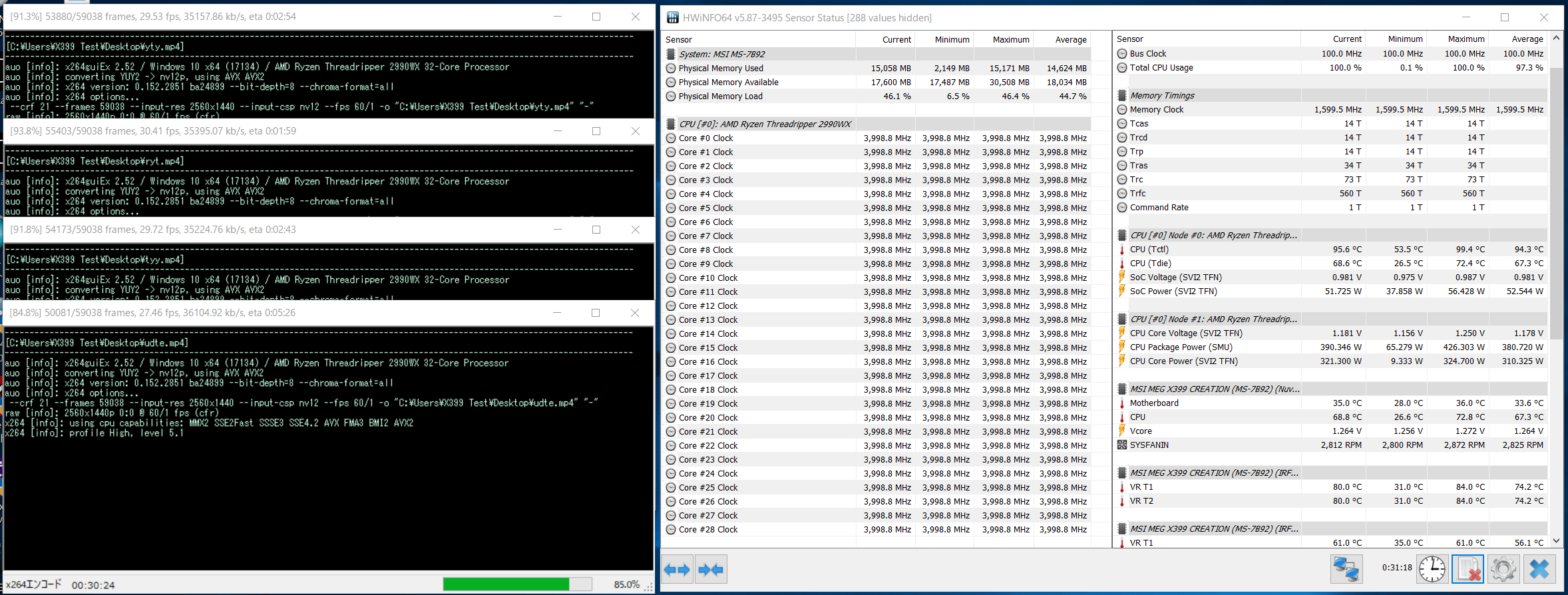Click the Vcore lightning bolt icon
1568x595 pixels.
click(x=1122, y=431)
